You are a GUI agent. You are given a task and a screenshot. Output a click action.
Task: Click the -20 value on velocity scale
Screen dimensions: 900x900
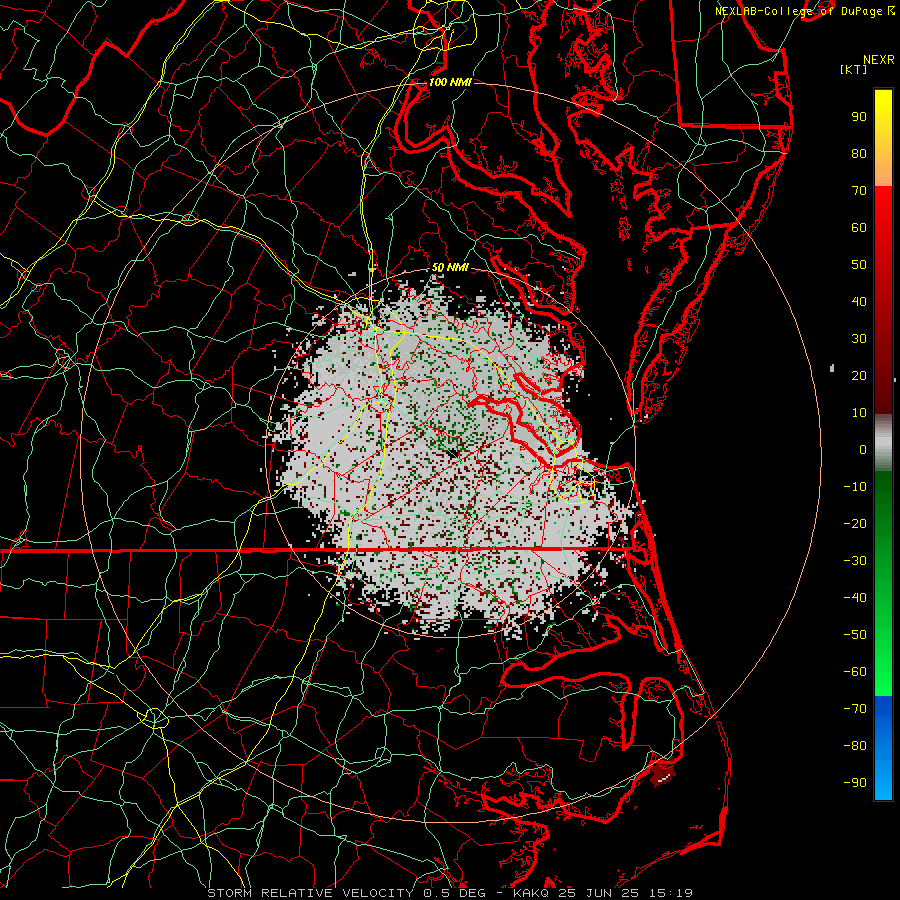coord(855,523)
